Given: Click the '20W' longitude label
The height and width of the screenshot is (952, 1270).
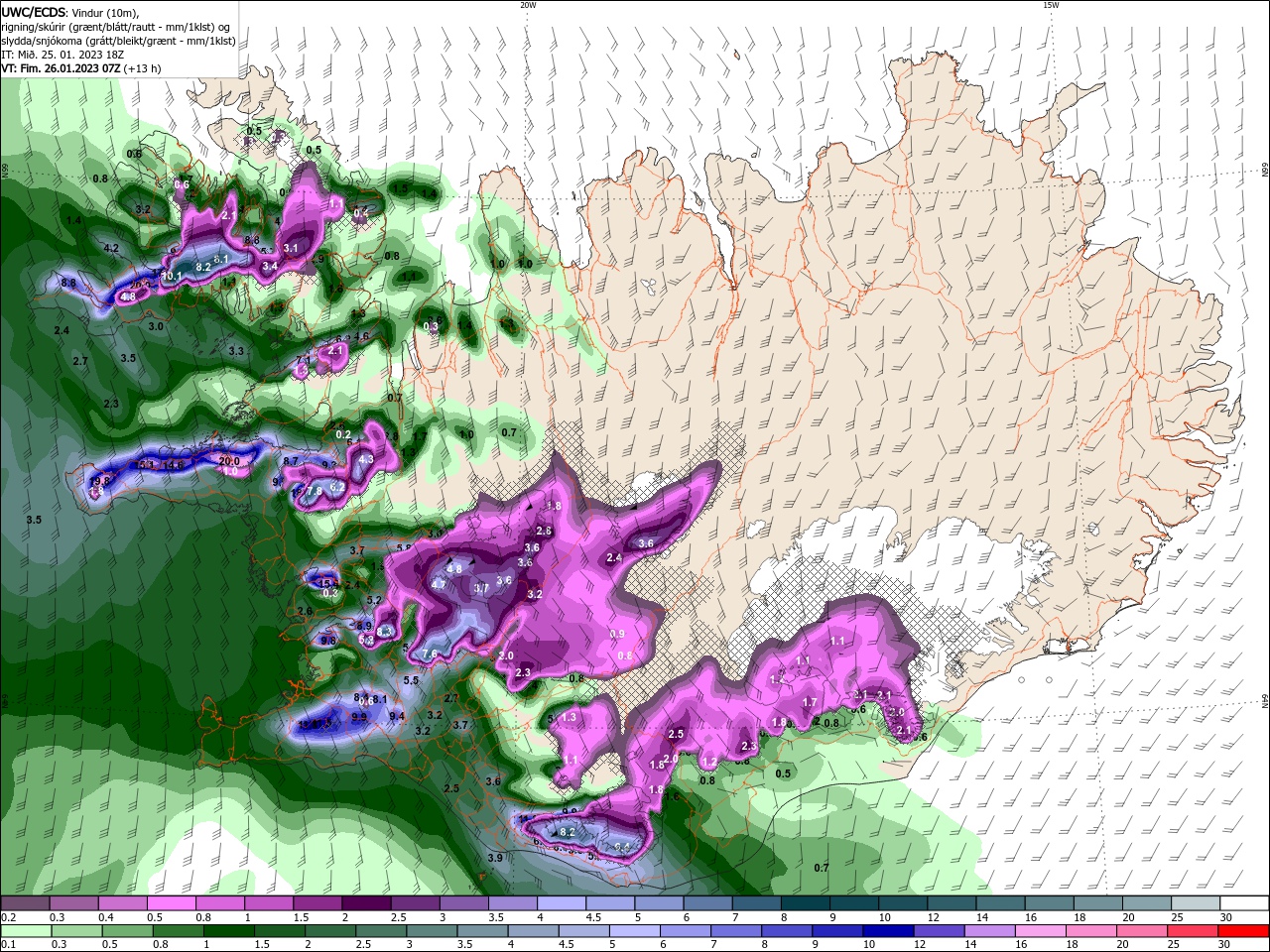Looking at the screenshot, I should (x=528, y=5).
